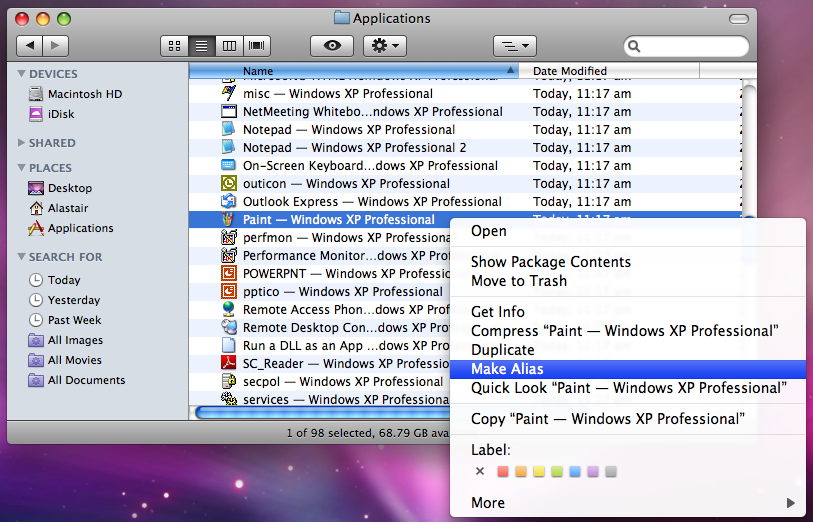
Task: Choose Make Alias menu item
Action: coord(628,369)
